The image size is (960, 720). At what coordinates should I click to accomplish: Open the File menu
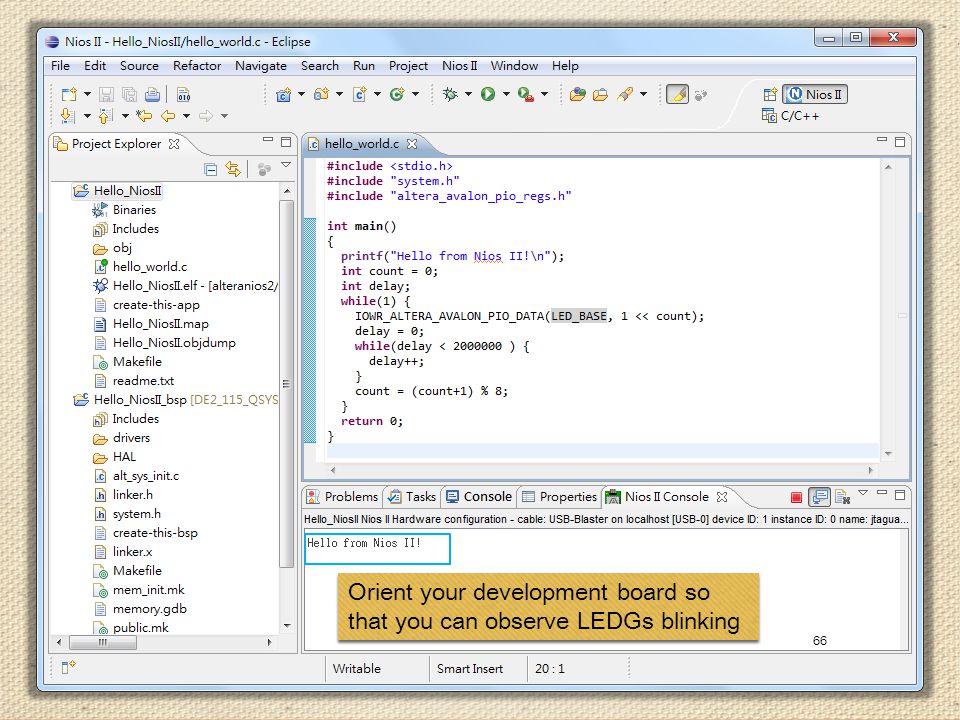coord(60,66)
